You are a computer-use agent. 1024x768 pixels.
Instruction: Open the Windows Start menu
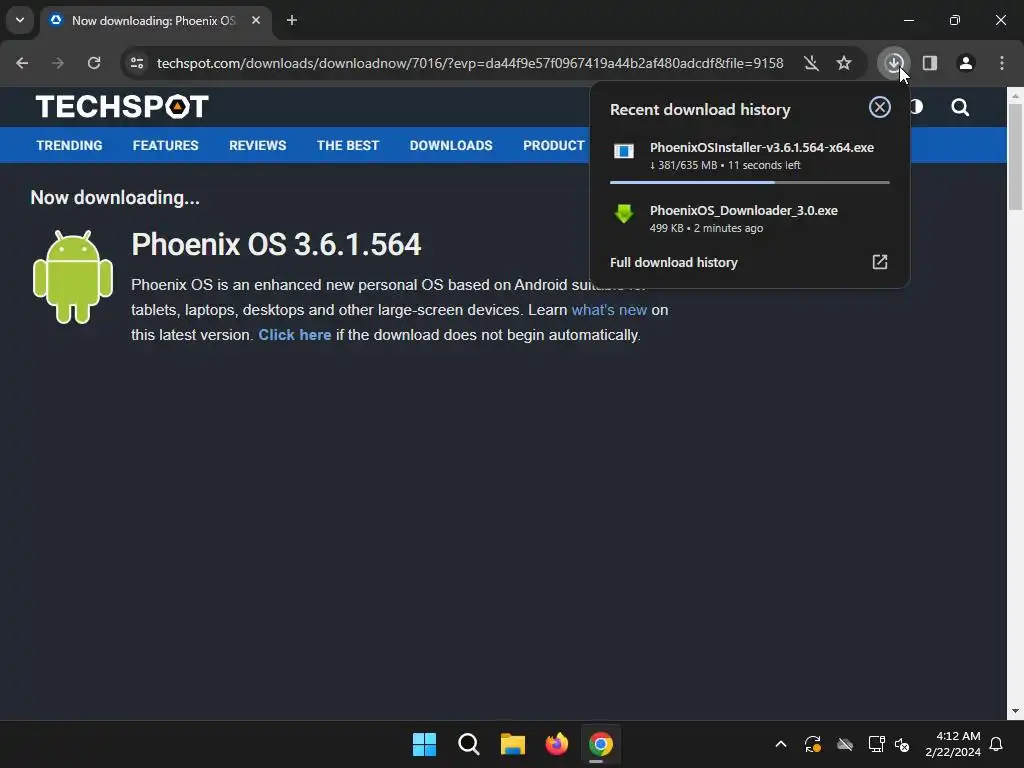424,744
